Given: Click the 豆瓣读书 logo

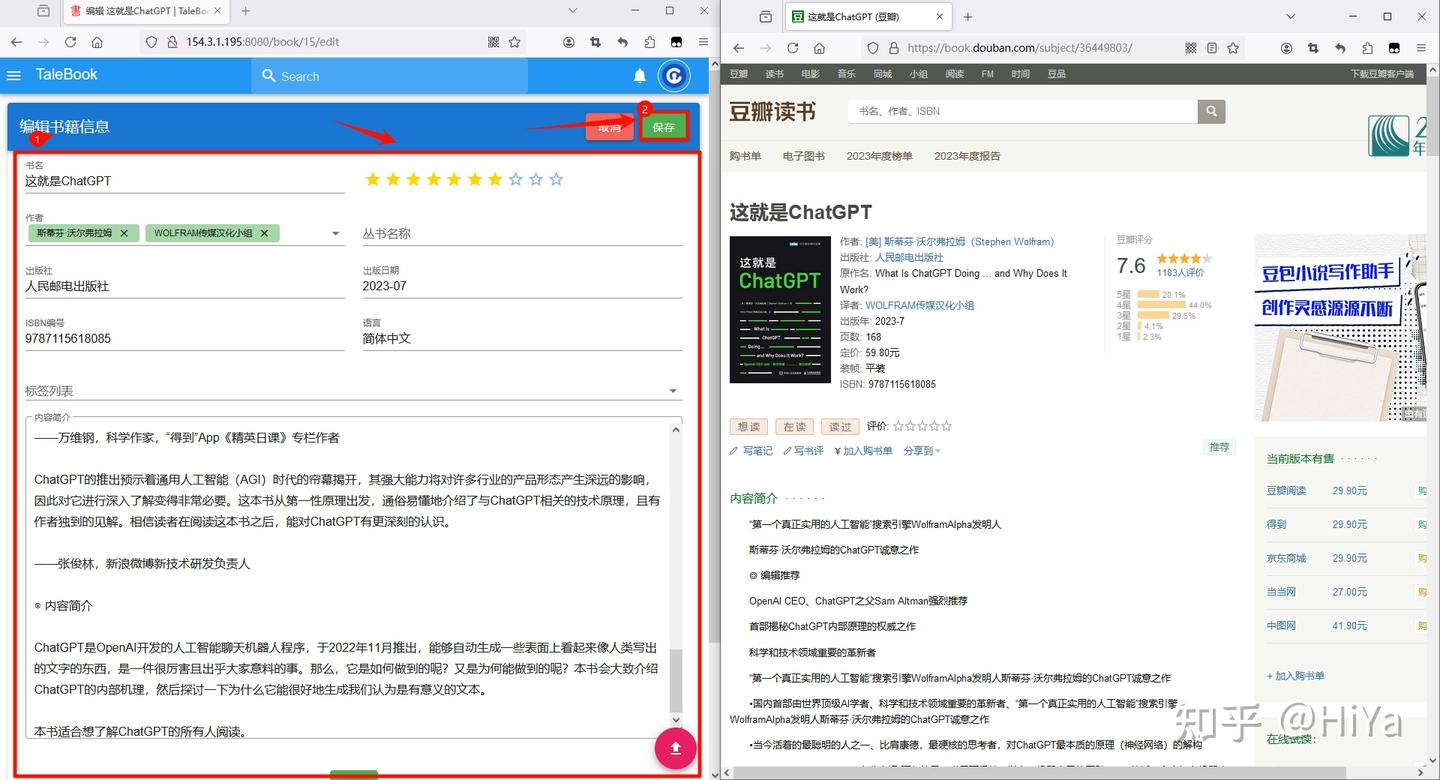Looking at the screenshot, I should 773,111.
